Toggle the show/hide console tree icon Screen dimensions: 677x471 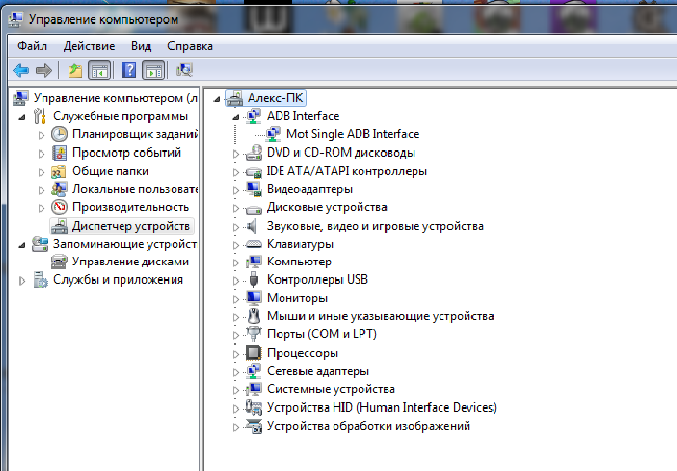click(100, 70)
